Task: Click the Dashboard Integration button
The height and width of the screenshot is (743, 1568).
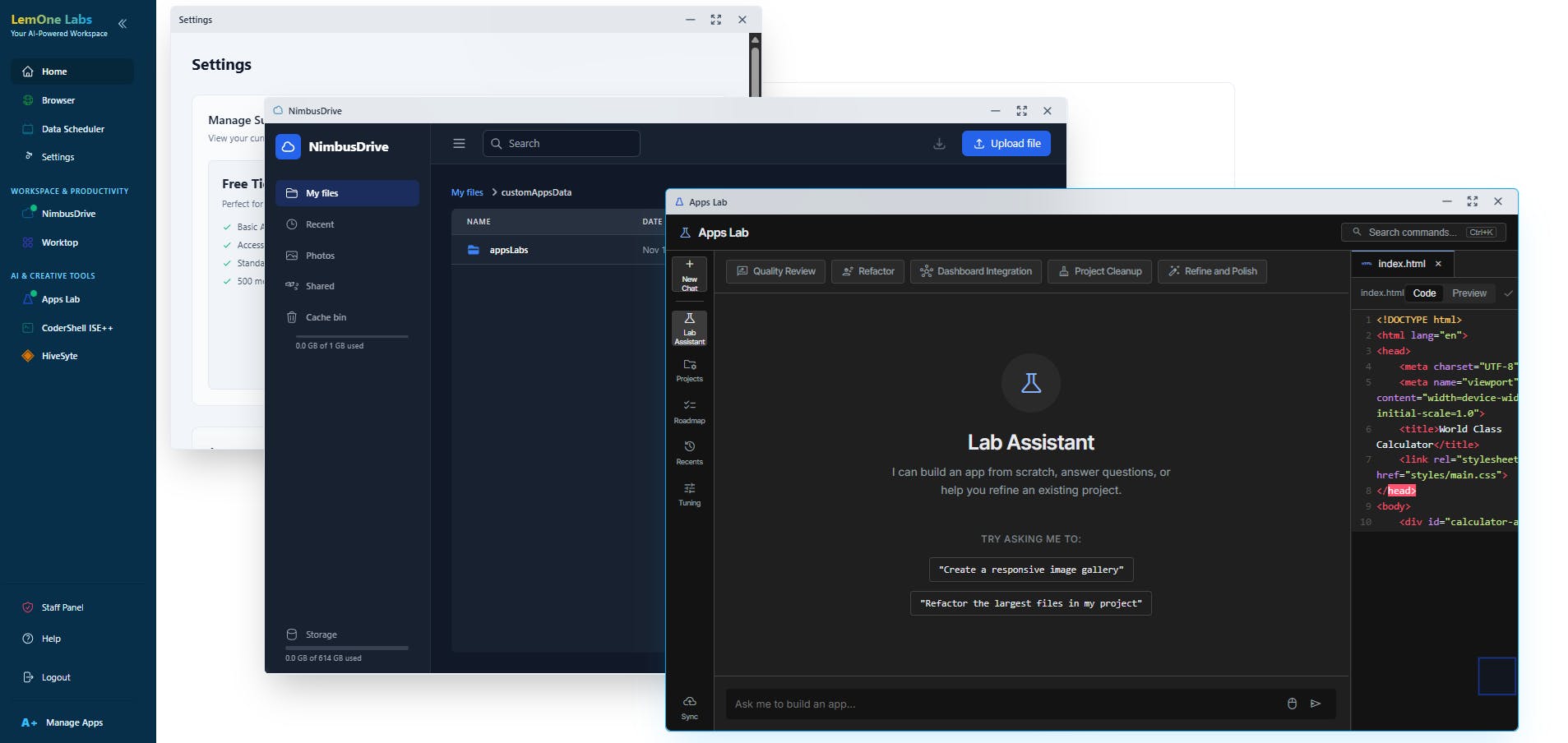Action: pyautogui.click(x=976, y=271)
